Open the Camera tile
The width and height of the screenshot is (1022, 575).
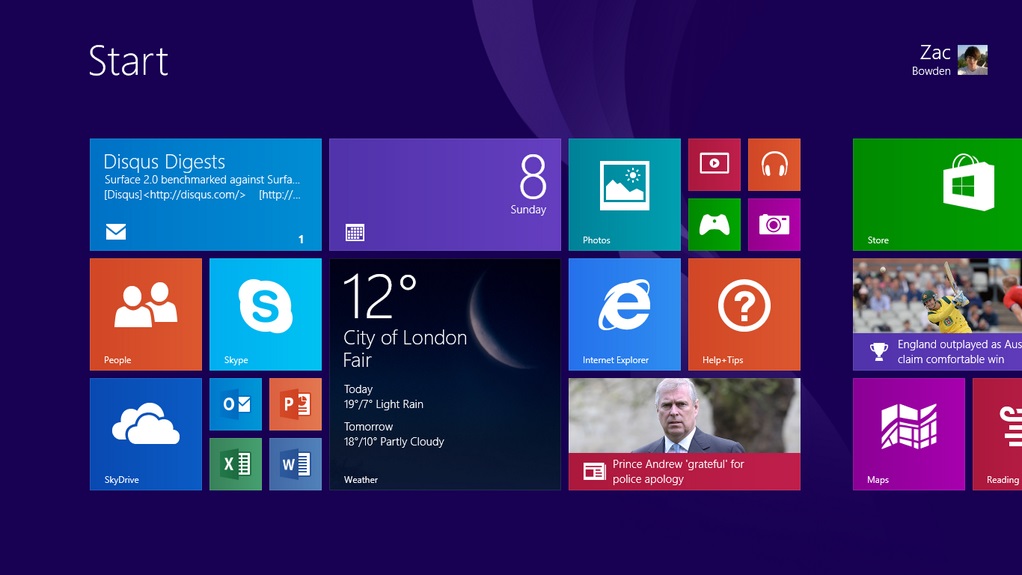click(774, 224)
